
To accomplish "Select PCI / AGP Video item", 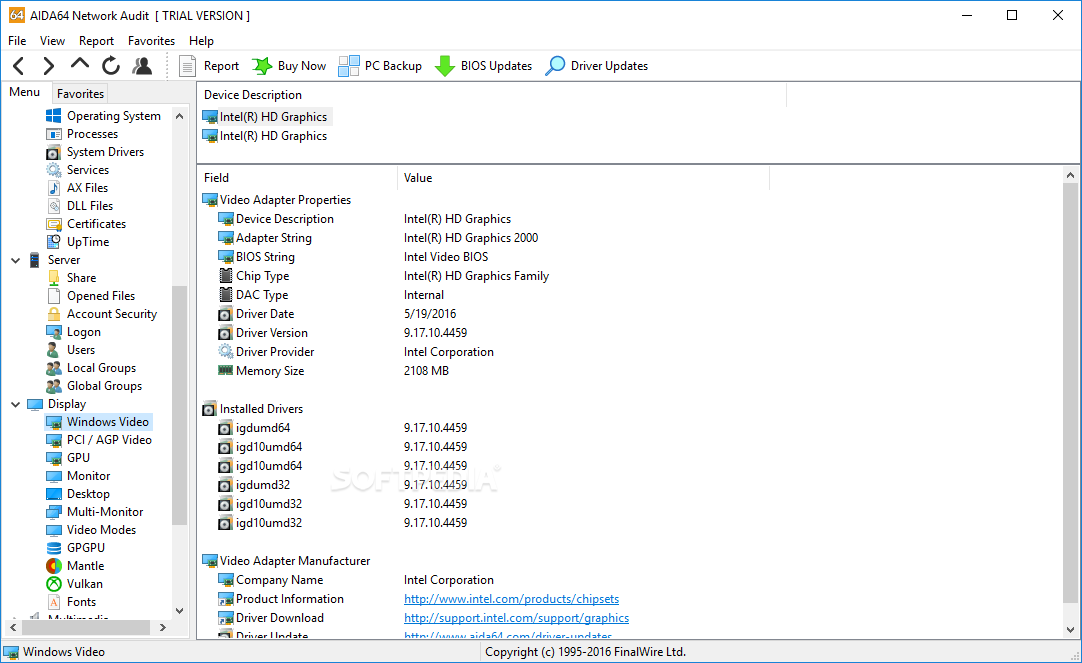I will pyautogui.click(x=99, y=439).
